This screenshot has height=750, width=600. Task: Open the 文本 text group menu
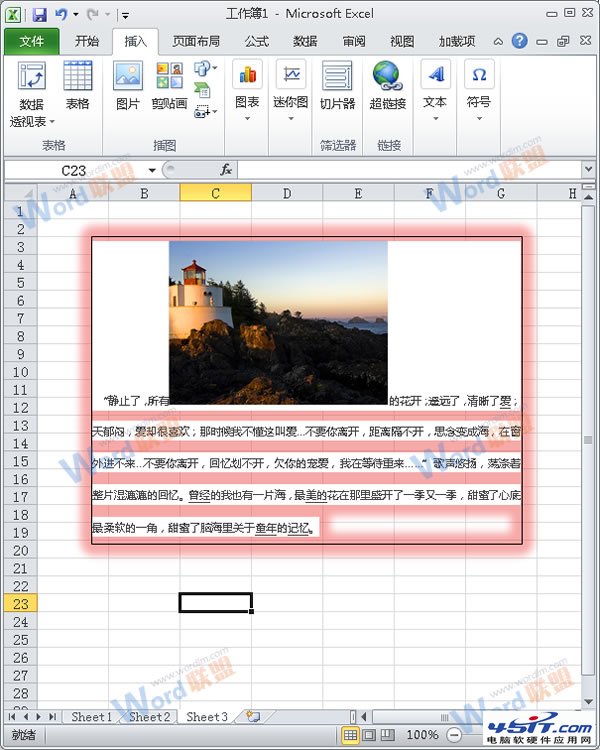click(x=435, y=91)
